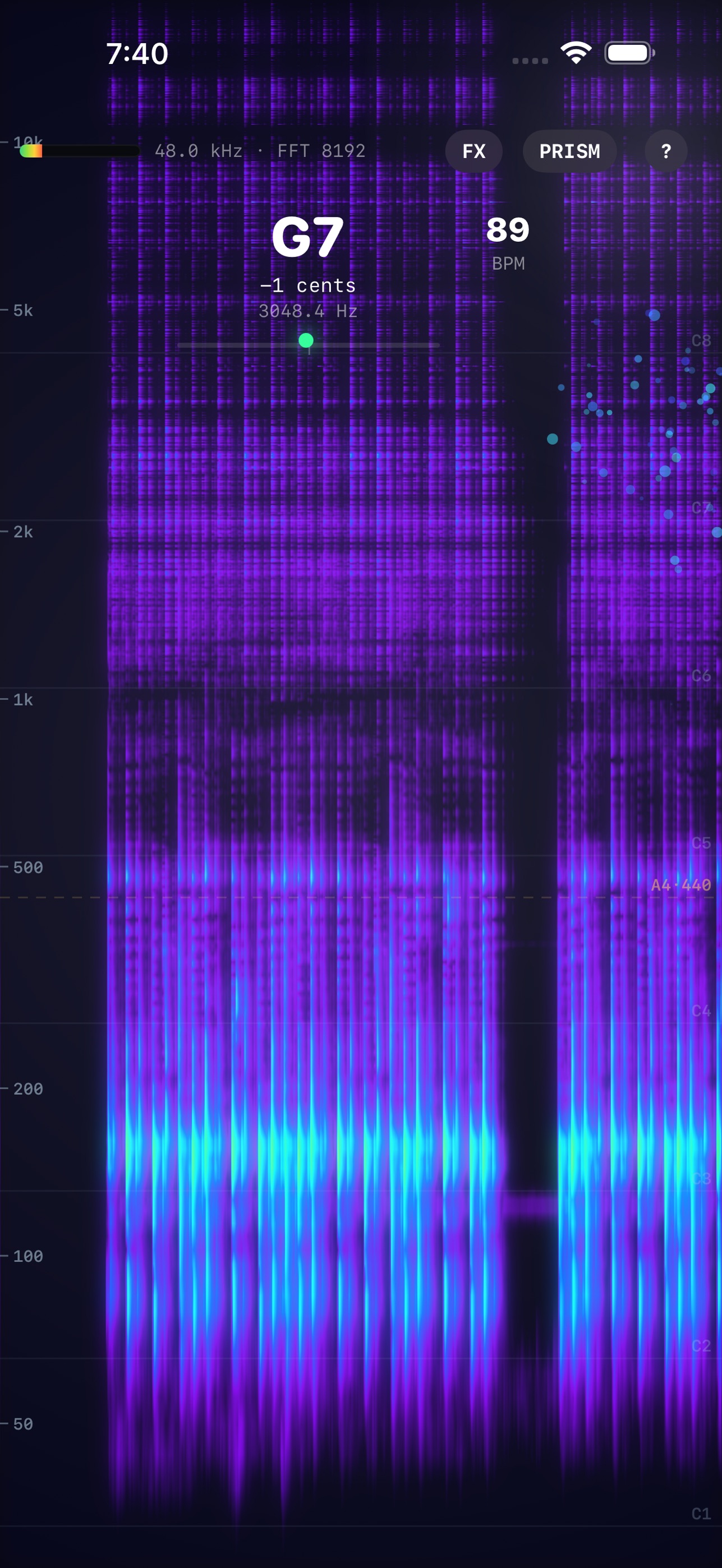
Task: Tap the green tuning indicator dot
Action: [306, 340]
